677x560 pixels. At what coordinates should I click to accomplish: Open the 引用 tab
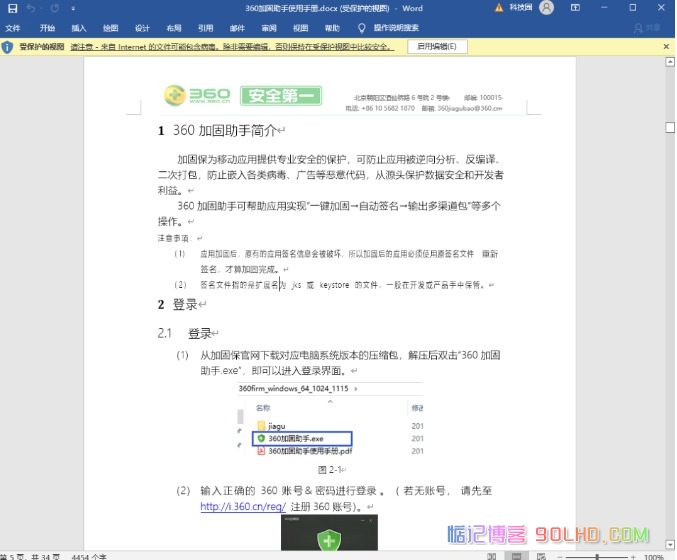coord(206,28)
